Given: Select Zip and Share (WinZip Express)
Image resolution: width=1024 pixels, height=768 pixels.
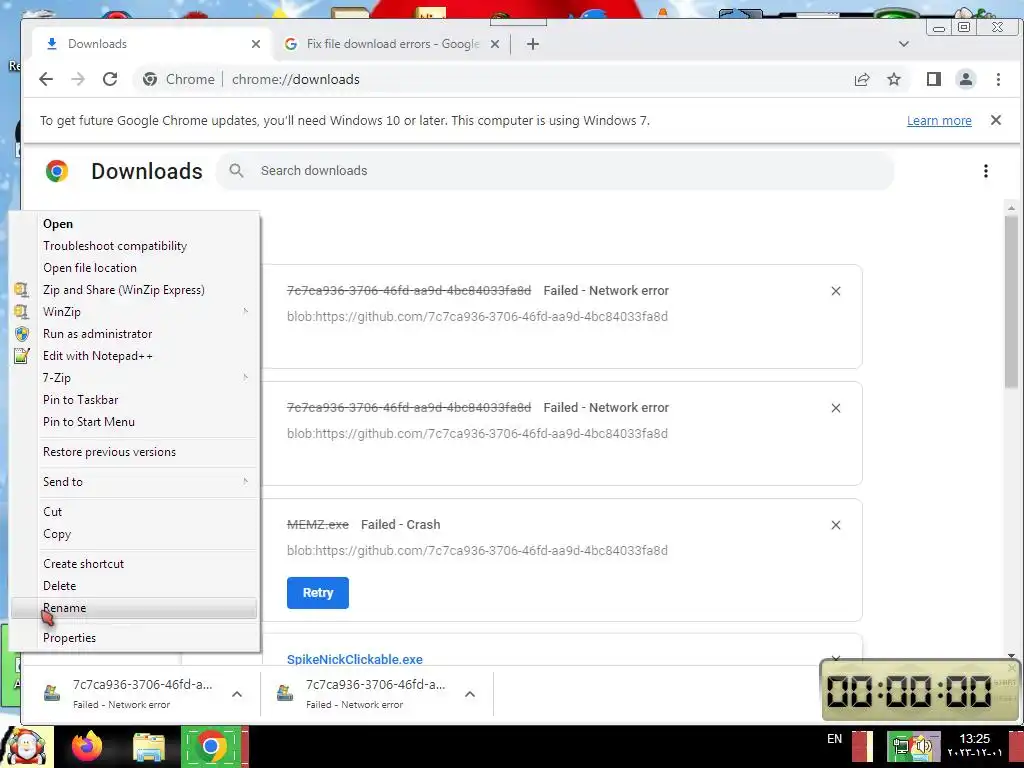Looking at the screenshot, I should pos(134,290).
